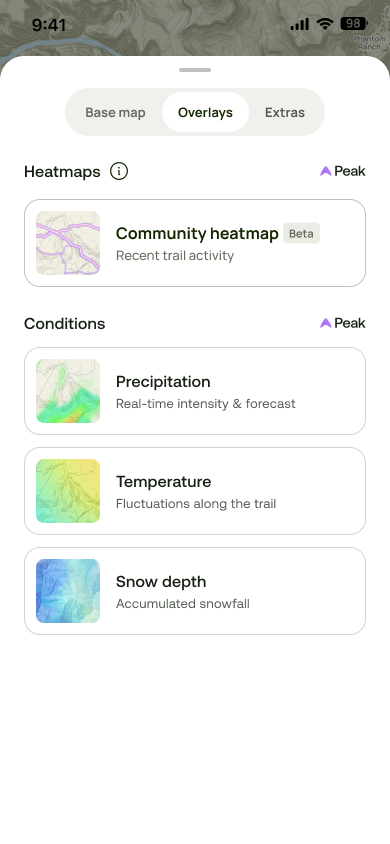Tap the Precipitation overlay thumbnail
The height and width of the screenshot is (844, 390).
tap(68, 391)
